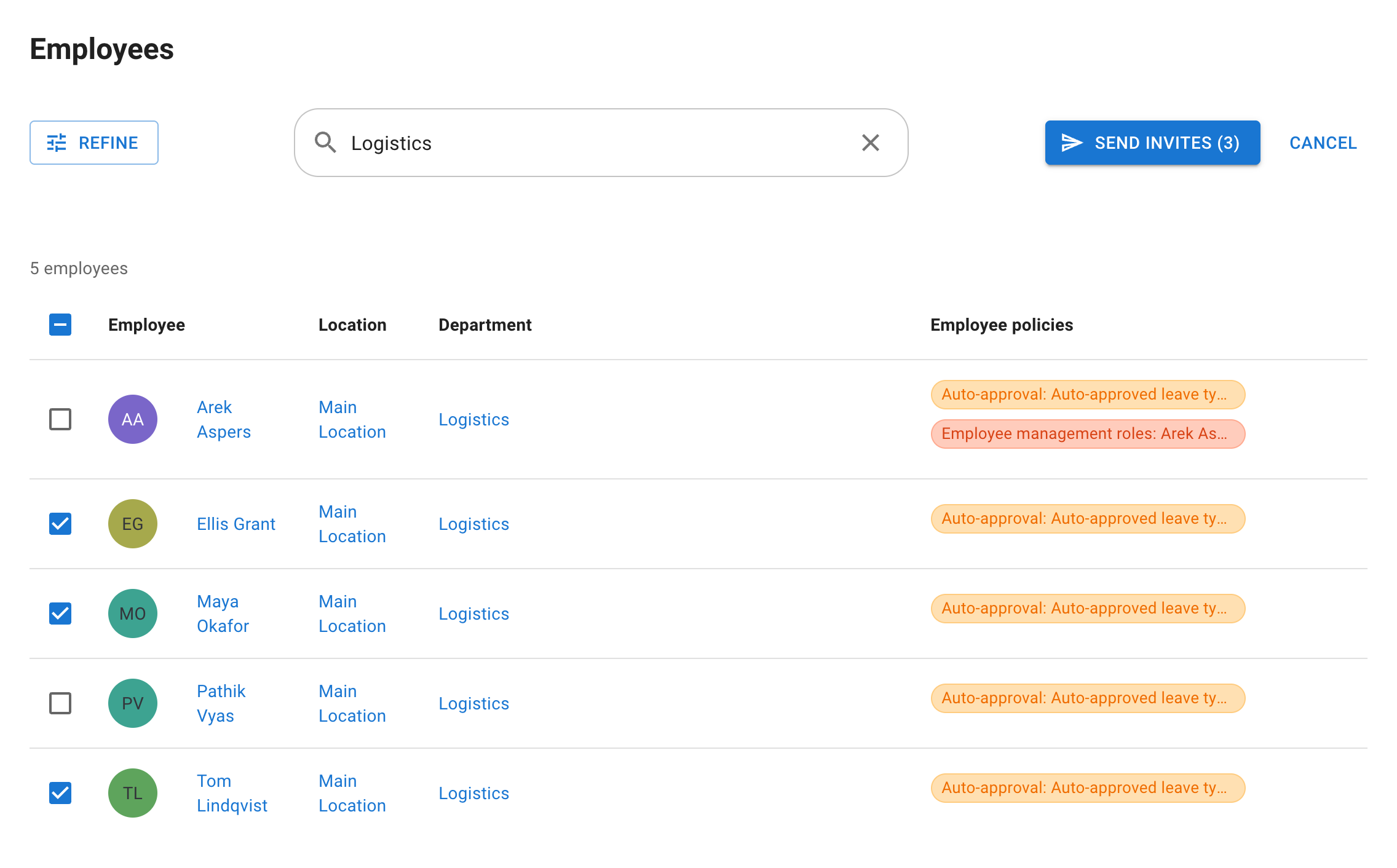Open Logistics department link for Ellis Grant
This screenshot has height=868, width=1397.
coord(473,524)
